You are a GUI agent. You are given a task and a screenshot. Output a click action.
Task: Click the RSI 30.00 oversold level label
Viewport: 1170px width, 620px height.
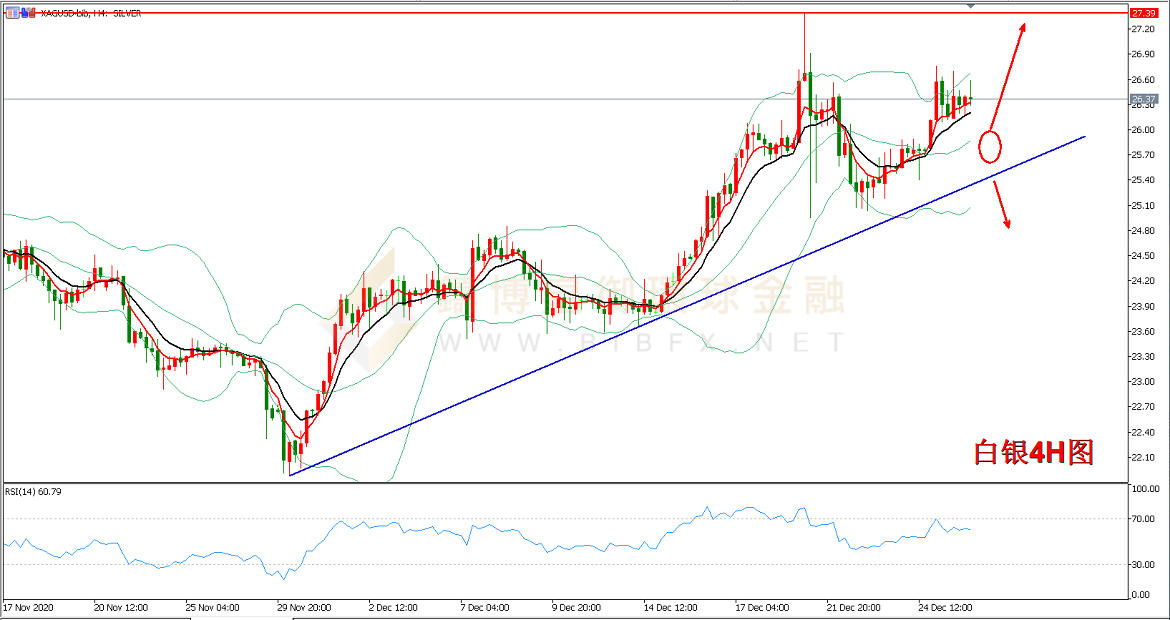(1144, 565)
